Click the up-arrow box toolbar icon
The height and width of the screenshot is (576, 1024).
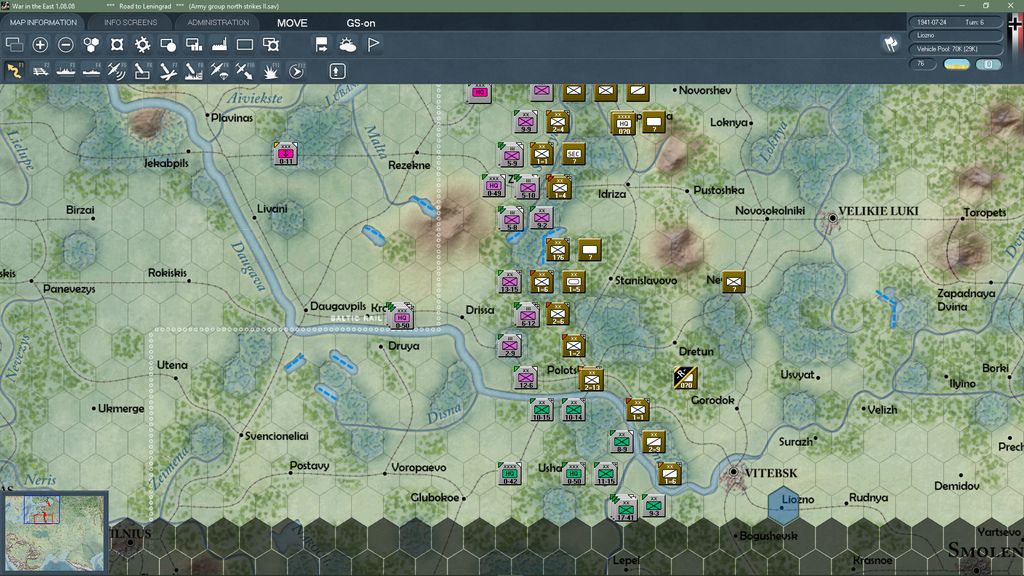(337, 71)
